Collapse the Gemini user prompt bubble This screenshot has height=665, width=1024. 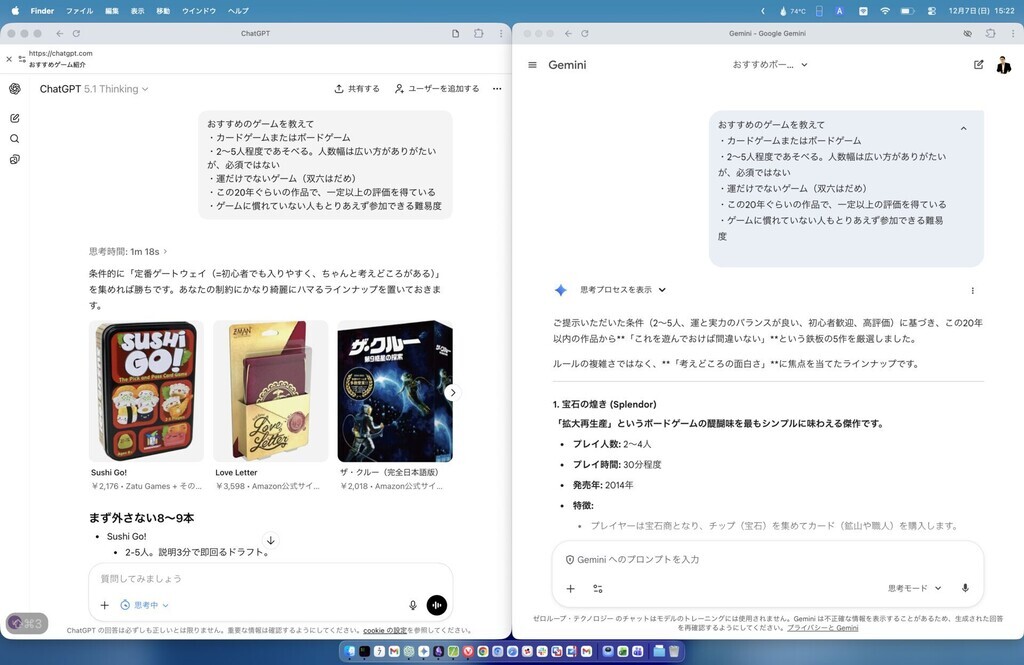963,129
